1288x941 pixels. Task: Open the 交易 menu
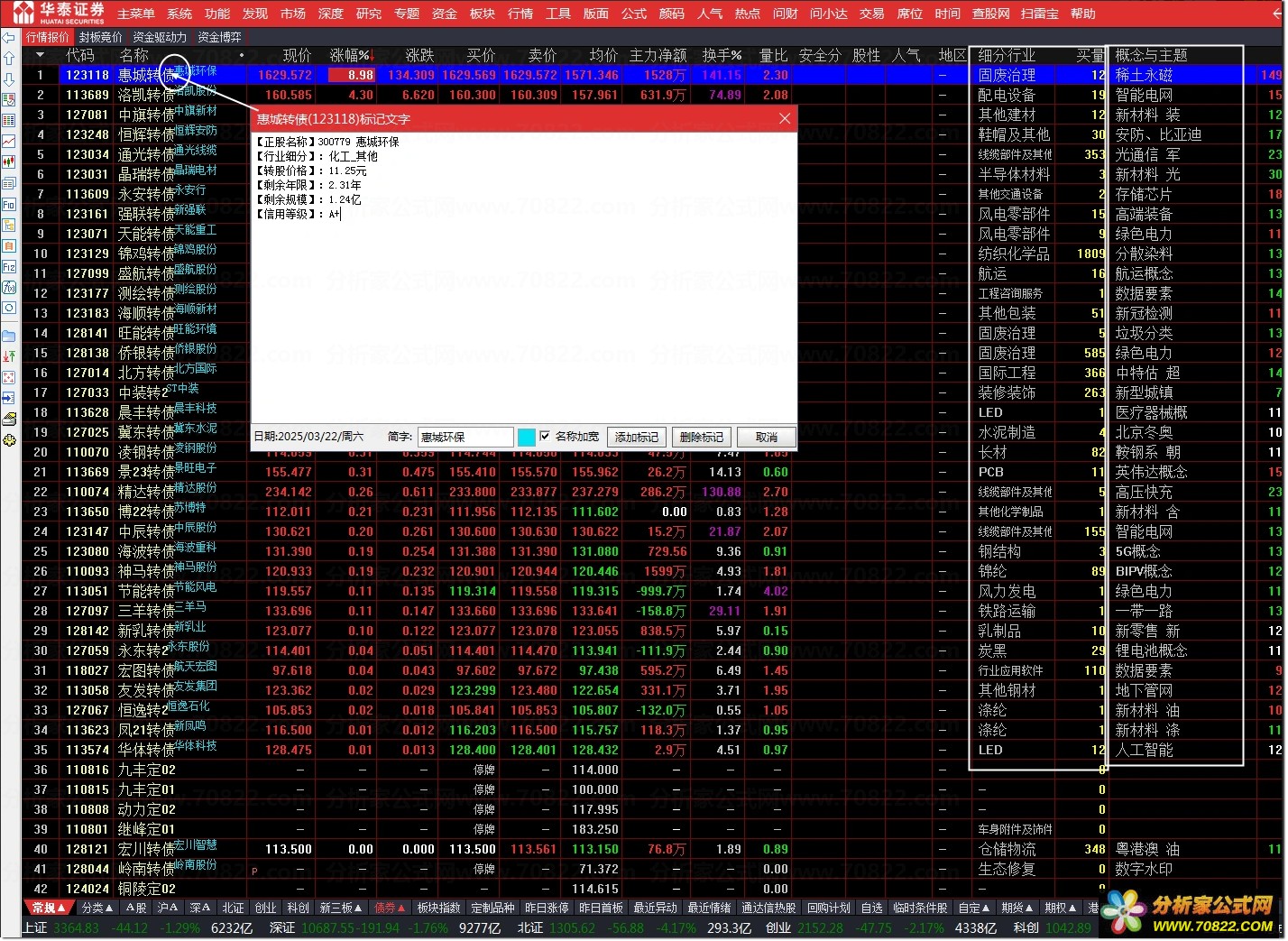click(871, 14)
